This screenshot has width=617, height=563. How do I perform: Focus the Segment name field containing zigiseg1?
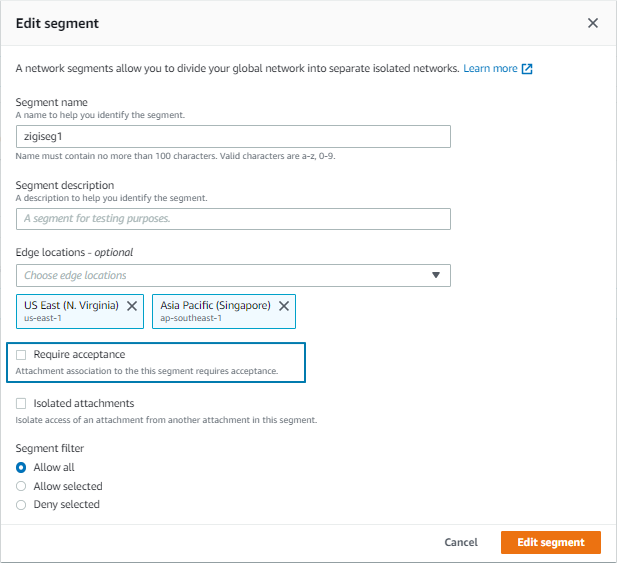pos(233,137)
